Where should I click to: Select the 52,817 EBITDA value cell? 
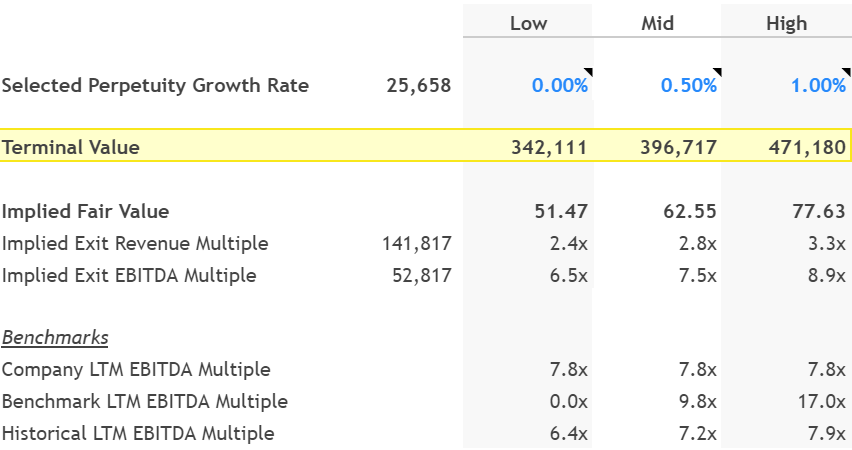[x=422, y=276]
